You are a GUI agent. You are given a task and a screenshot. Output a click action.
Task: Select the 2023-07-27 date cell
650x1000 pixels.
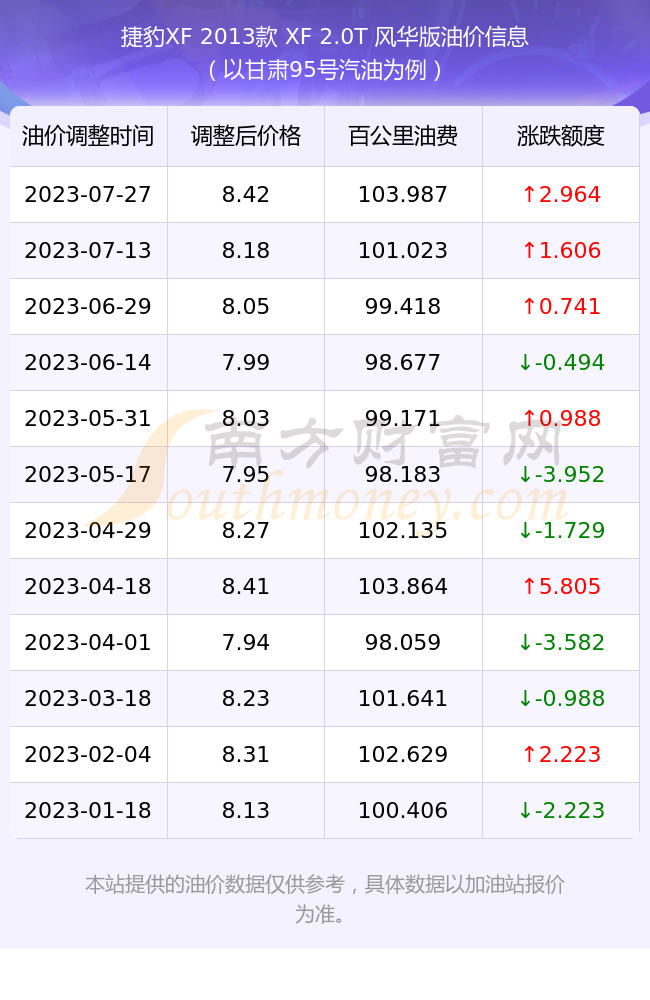coord(88,195)
